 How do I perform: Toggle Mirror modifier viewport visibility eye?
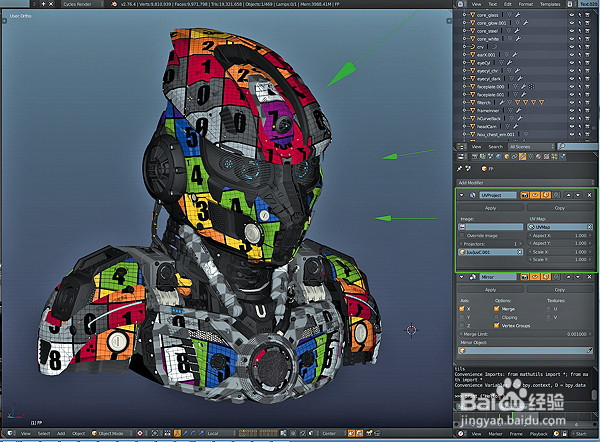[x=535, y=277]
